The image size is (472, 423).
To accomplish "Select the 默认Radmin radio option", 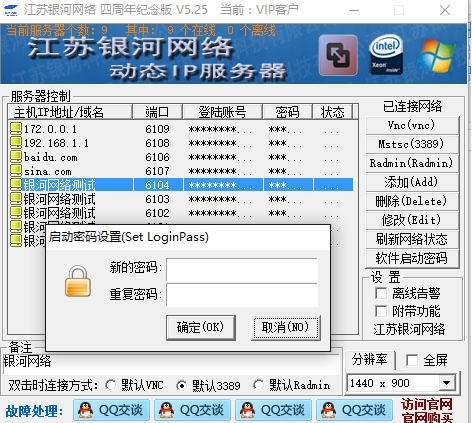I will (258, 385).
